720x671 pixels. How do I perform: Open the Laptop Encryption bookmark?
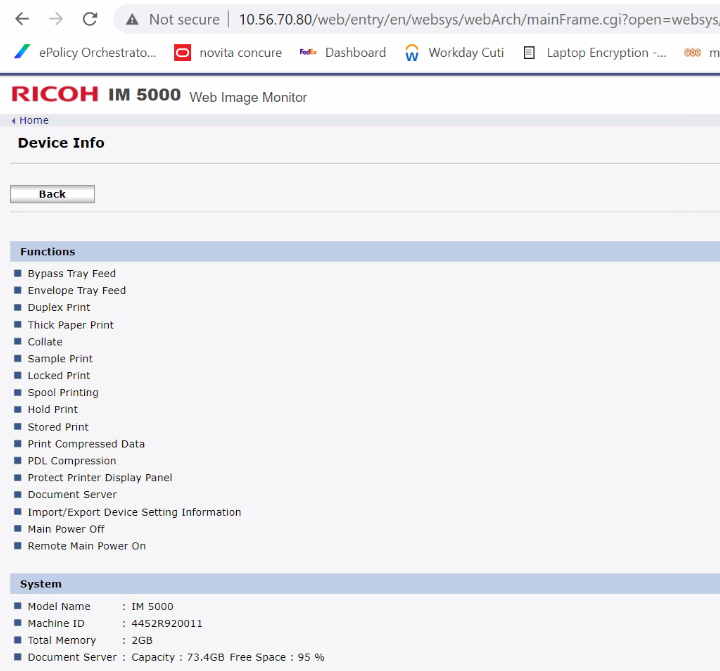(x=595, y=53)
